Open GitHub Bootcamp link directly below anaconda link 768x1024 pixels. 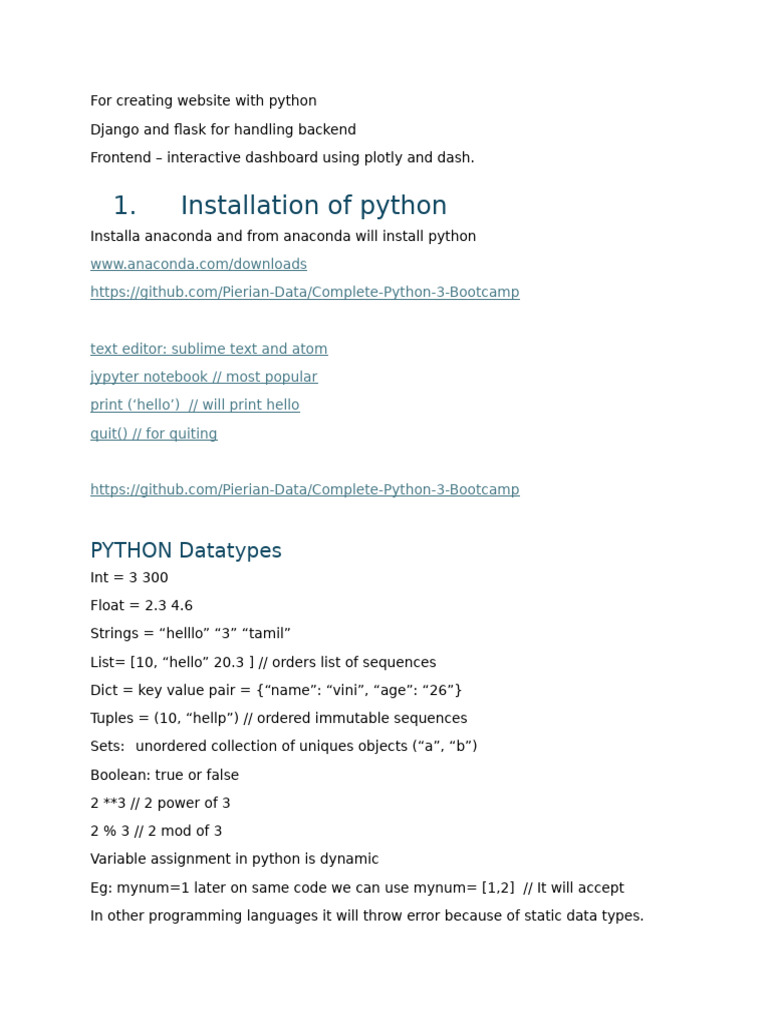(x=304, y=292)
